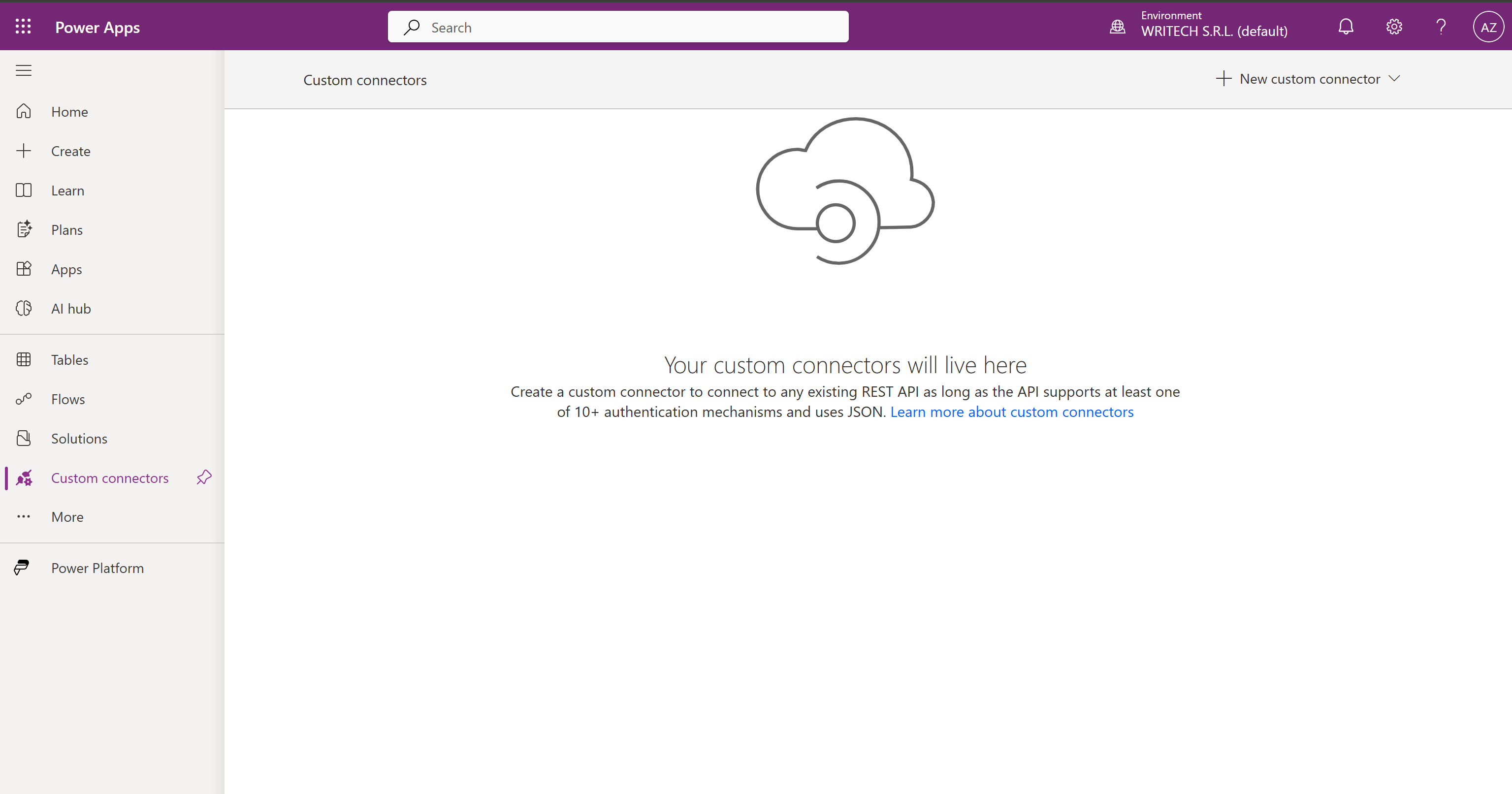Click inside the Search field

point(617,27)
